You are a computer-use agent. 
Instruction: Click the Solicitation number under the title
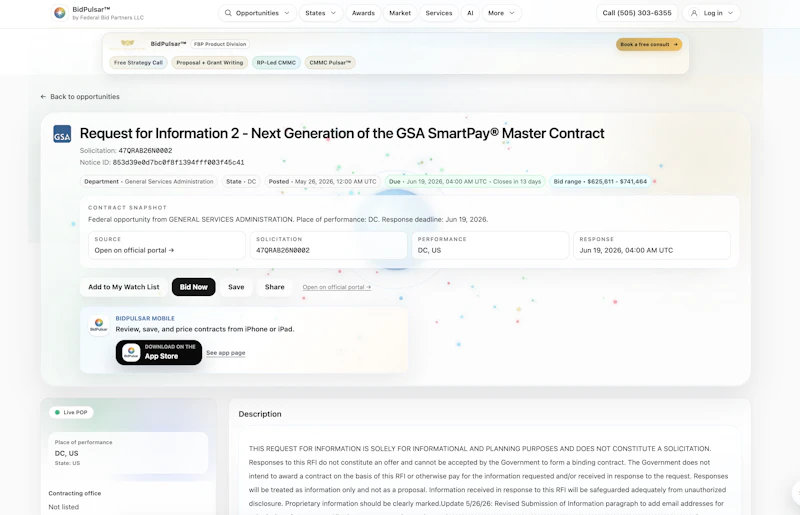[145, 151]
